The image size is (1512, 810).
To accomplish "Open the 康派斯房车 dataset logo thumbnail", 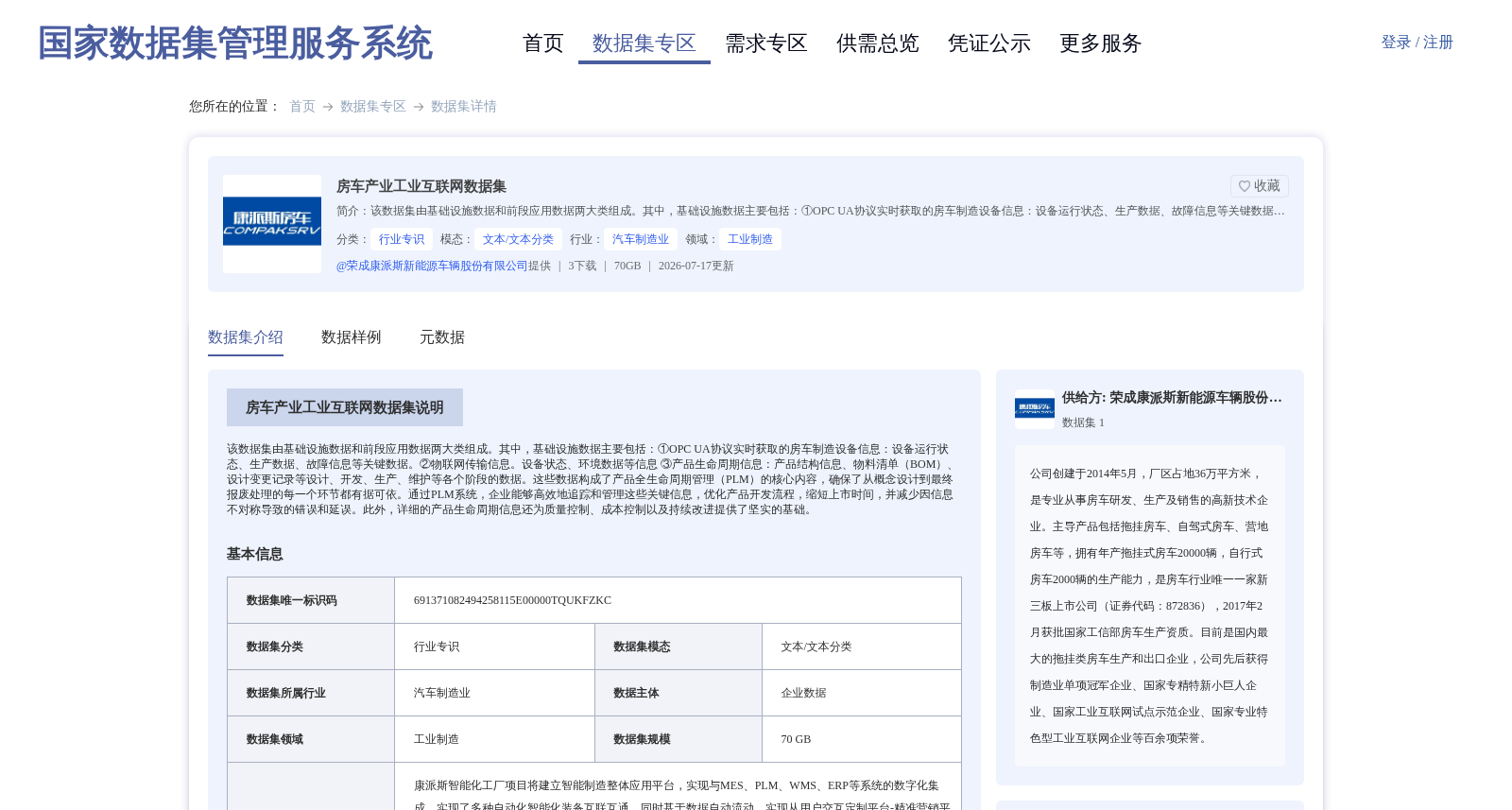I will (x=272, y=224).
